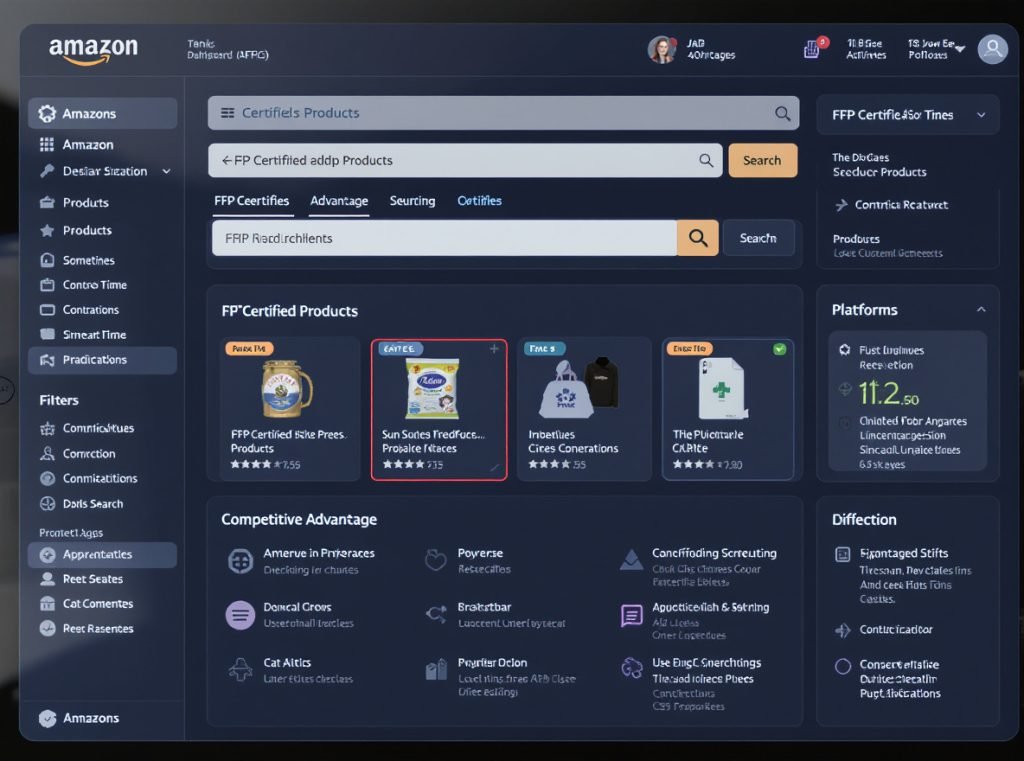Switch to the Advantage tab
The width and height of the screenshot is (1024, 761).
339,201
